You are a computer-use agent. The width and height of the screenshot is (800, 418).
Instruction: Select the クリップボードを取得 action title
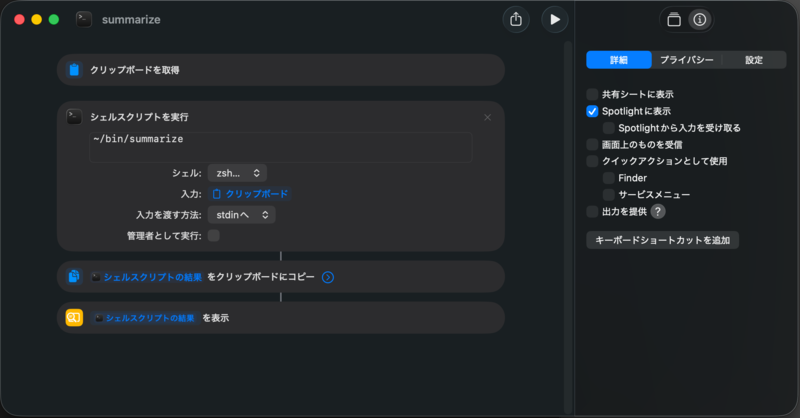pos(135,70)
